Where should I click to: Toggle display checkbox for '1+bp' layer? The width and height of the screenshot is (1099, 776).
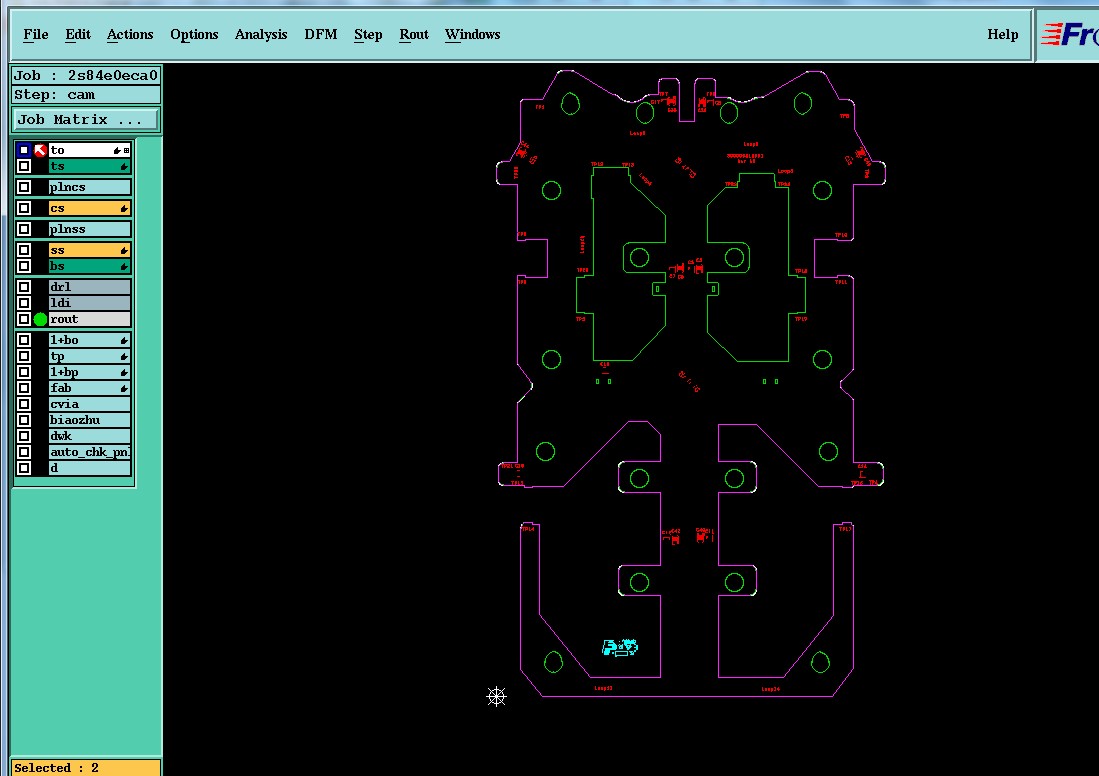24,372
